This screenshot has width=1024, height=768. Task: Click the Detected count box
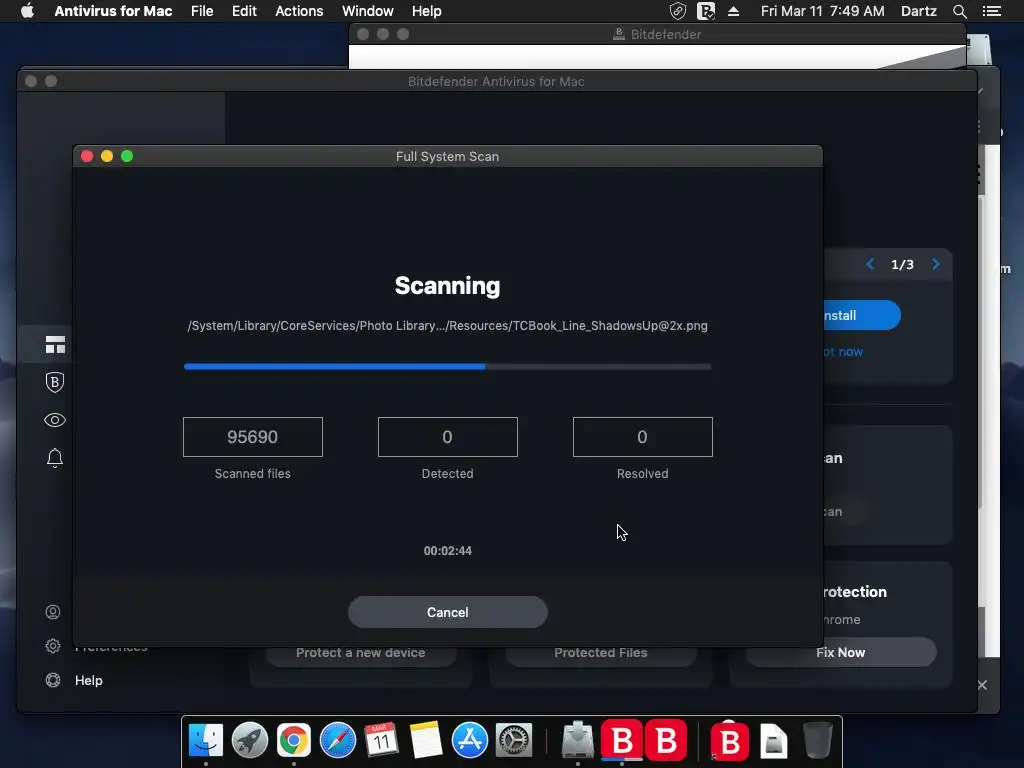point(447,437)
